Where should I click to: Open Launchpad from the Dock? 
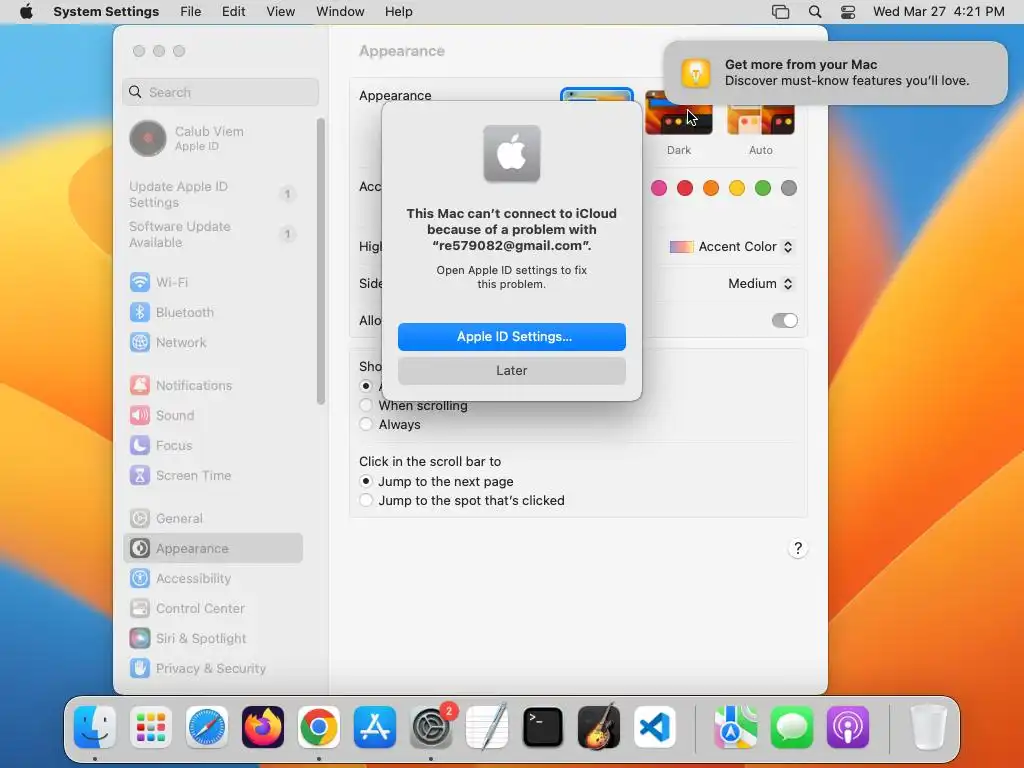coord(151,727)
